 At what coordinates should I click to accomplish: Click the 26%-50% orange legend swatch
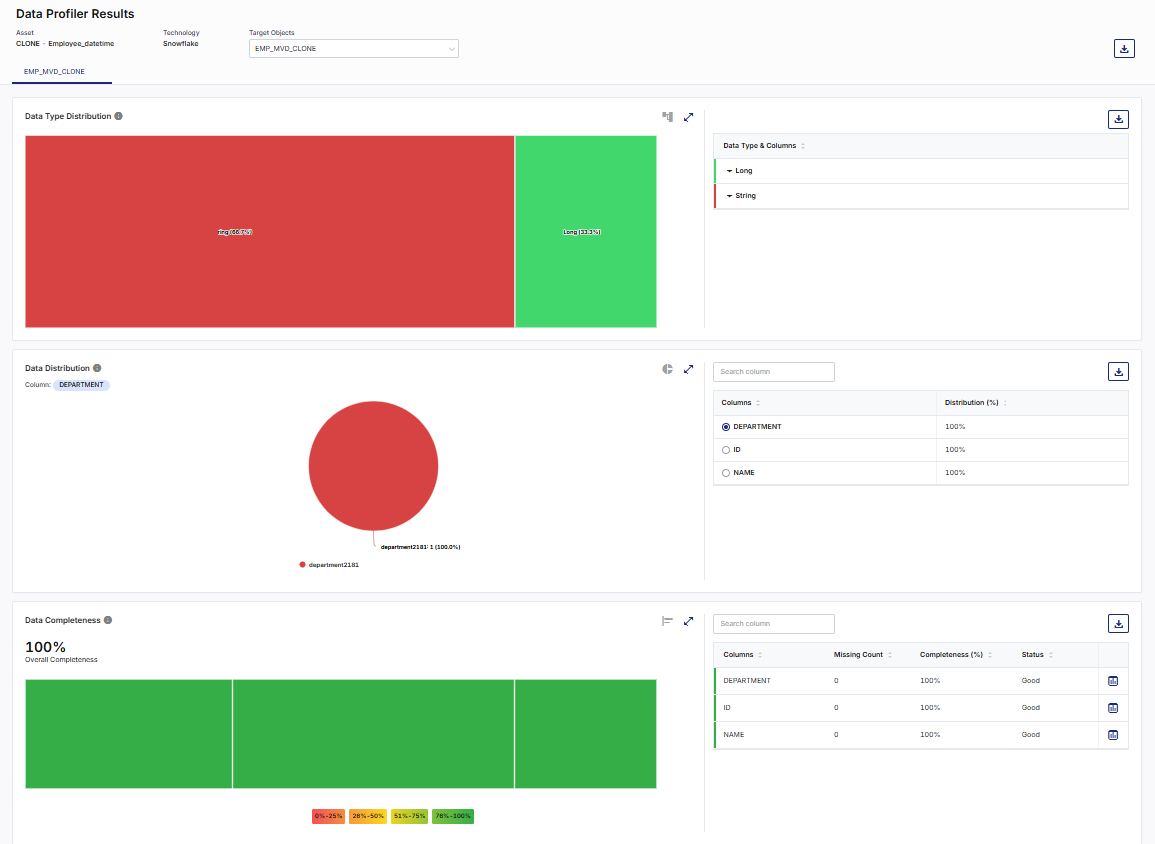368,816
